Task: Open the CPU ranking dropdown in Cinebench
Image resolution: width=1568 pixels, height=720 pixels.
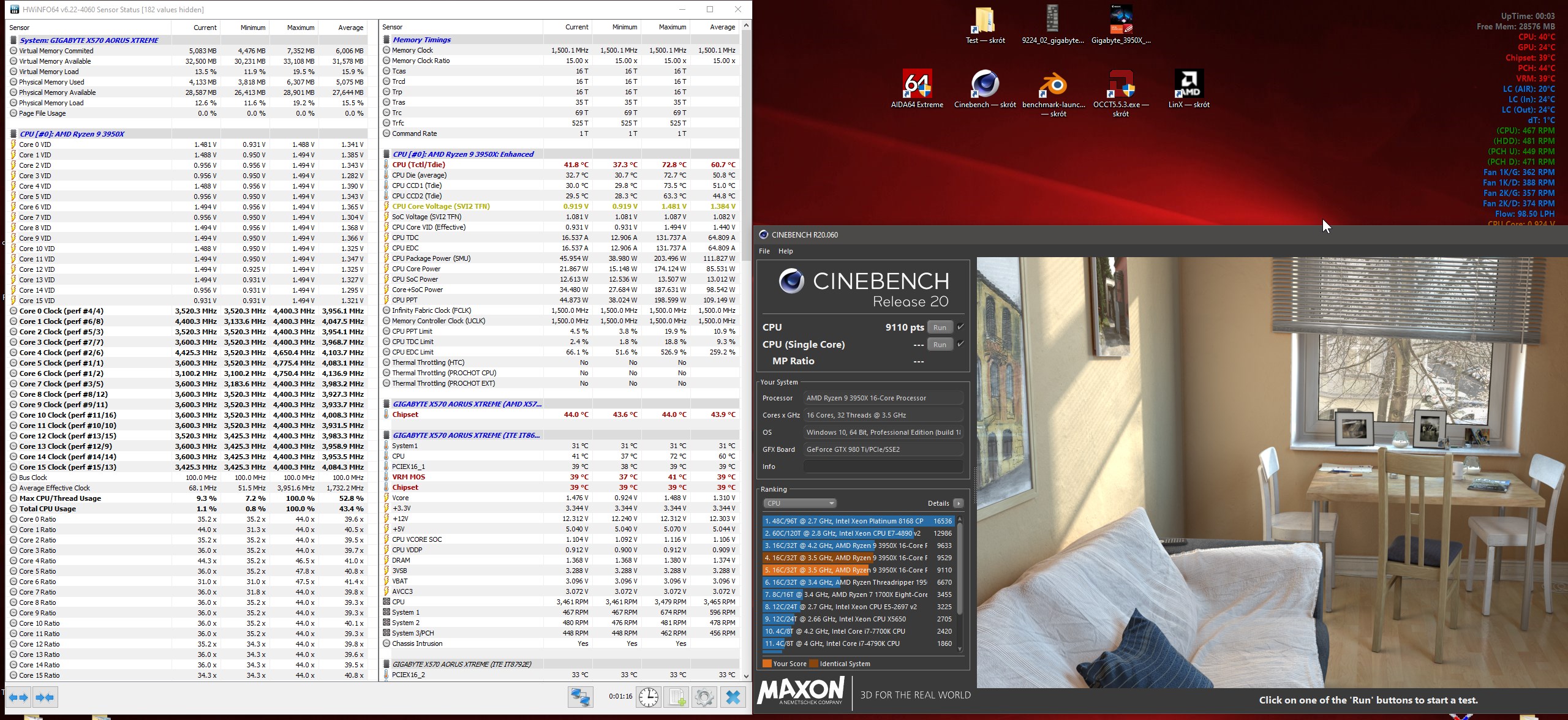Action: pos(799,503)
